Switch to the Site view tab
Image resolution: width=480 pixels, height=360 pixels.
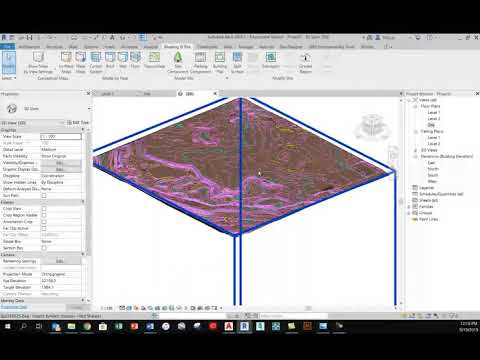(147, 94)
